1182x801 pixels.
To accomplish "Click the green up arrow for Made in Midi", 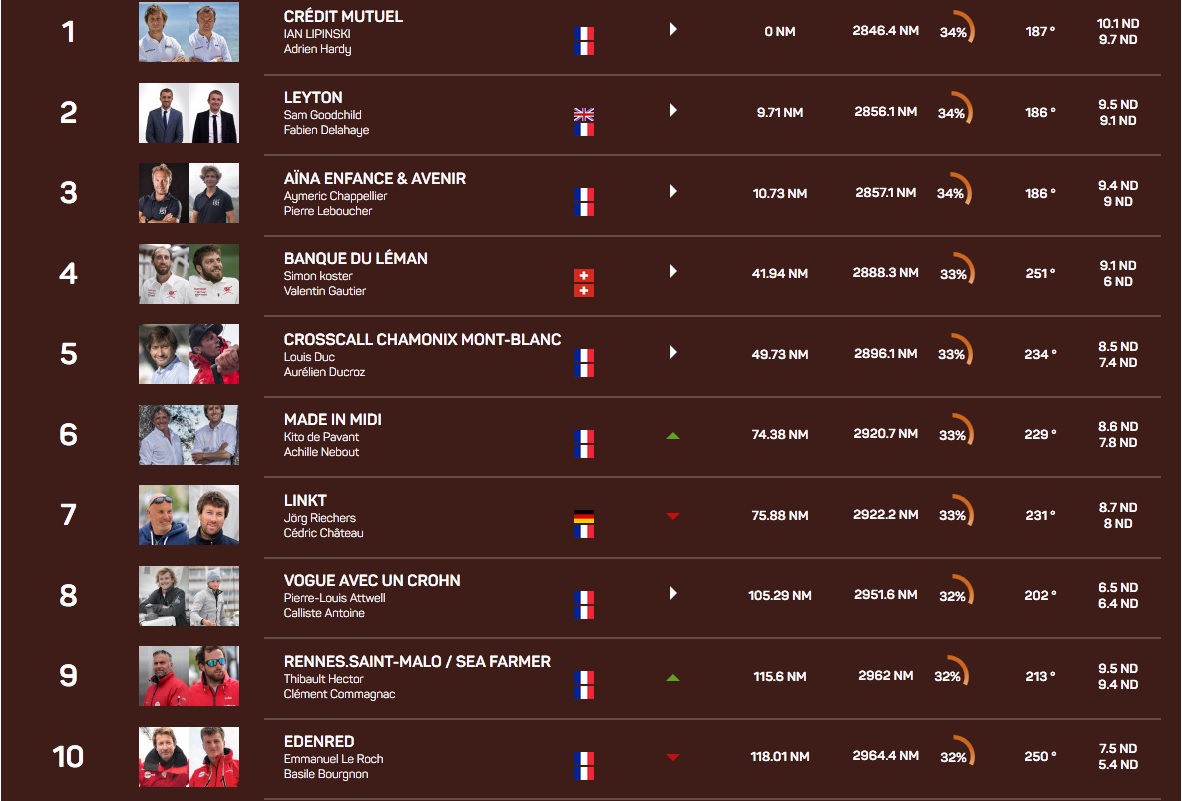I will pos(673,435).
